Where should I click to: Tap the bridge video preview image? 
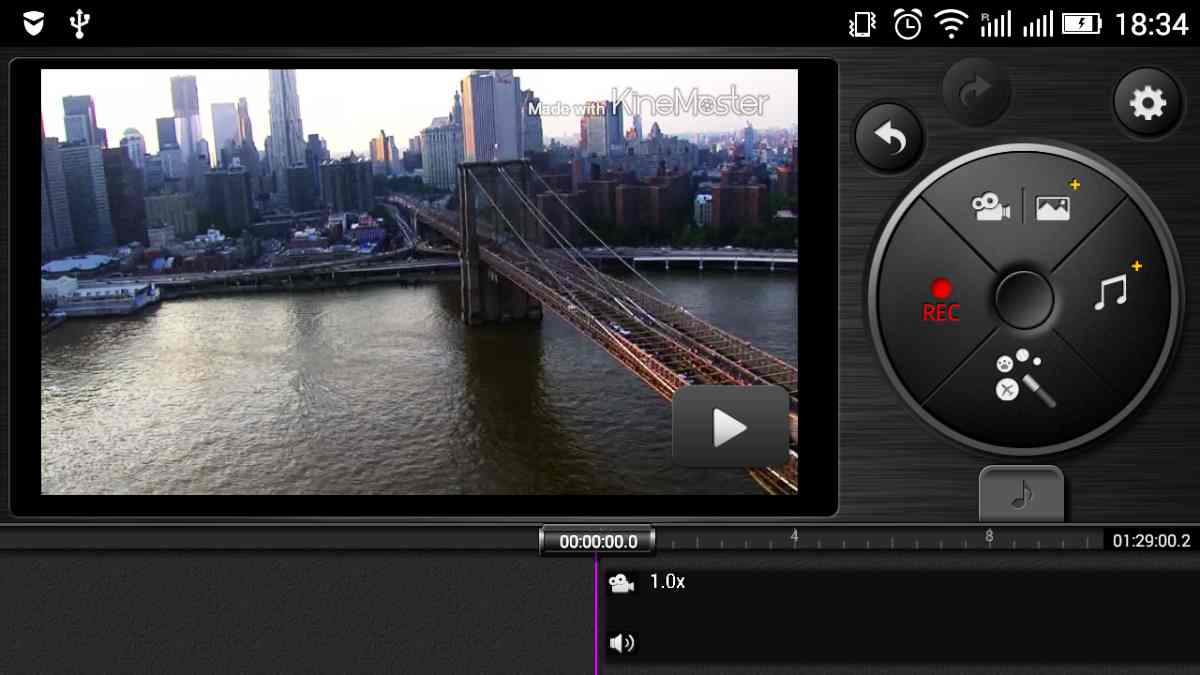(x=419, y=281)
